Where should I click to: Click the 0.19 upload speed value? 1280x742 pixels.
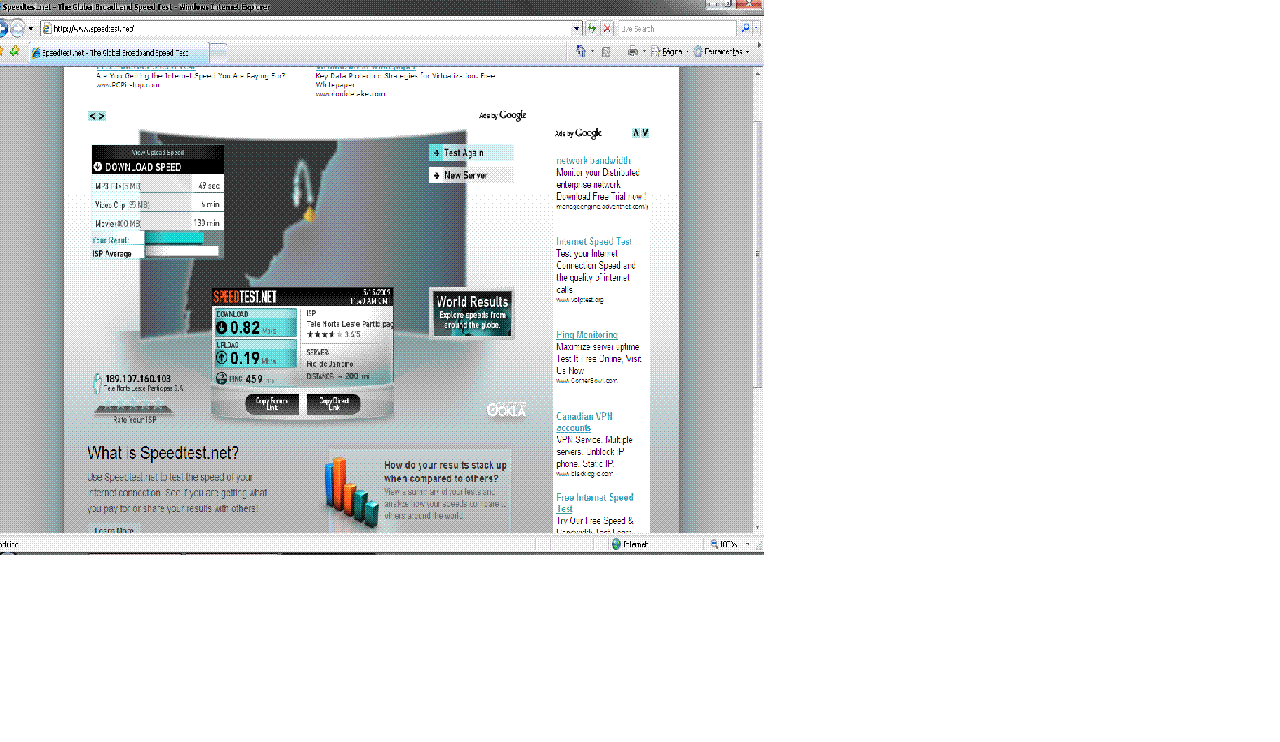pyautogui.click(x=246, y=358)
